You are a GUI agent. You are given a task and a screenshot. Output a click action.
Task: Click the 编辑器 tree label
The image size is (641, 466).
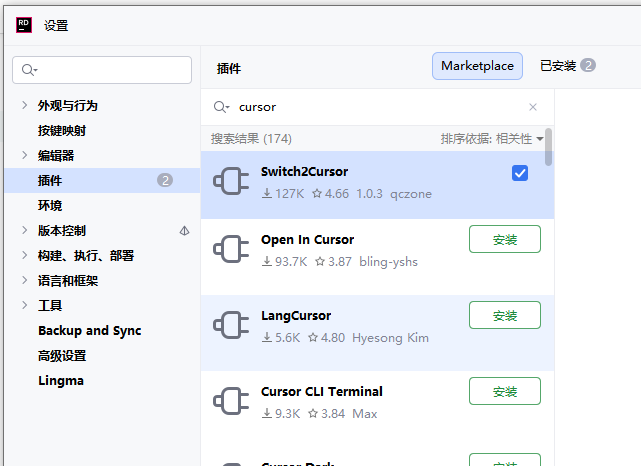(56, 155)
